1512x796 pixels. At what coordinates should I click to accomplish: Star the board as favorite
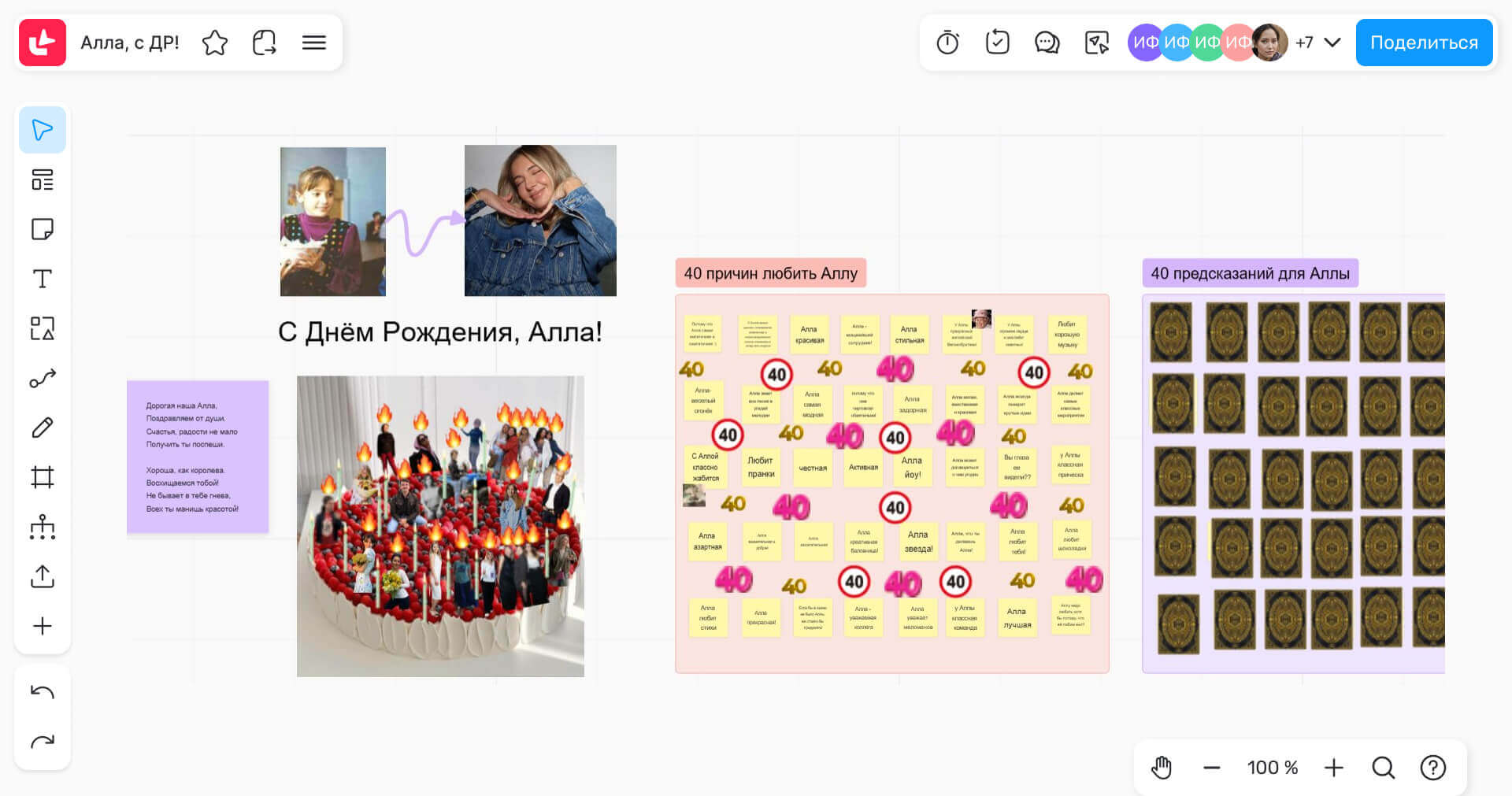(214, 43)
